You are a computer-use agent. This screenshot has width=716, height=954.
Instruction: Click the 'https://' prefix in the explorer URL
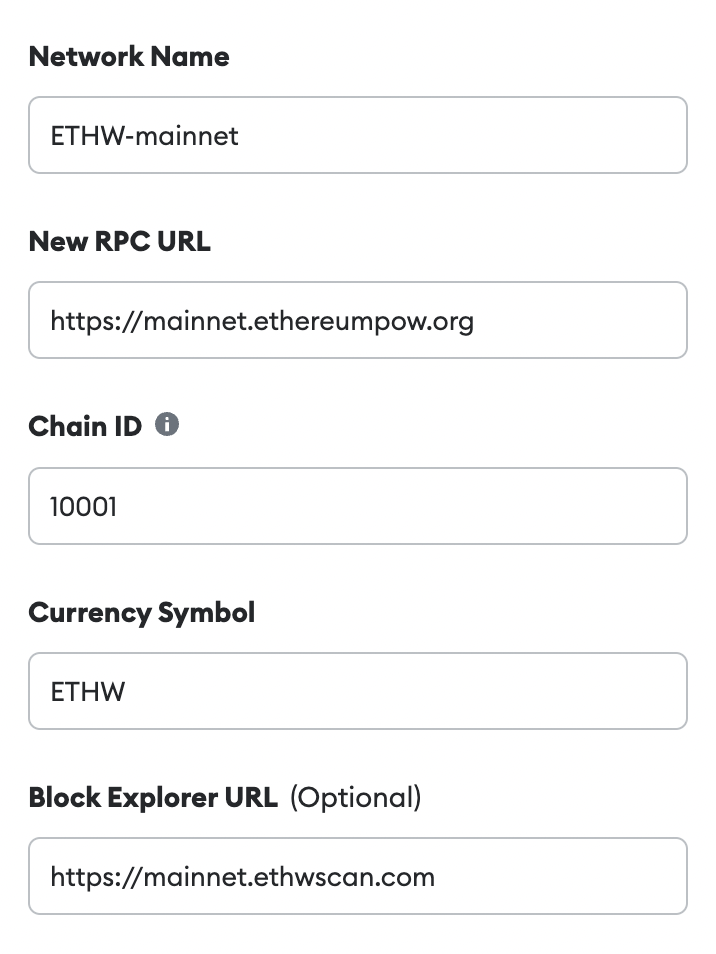[96, 877]
